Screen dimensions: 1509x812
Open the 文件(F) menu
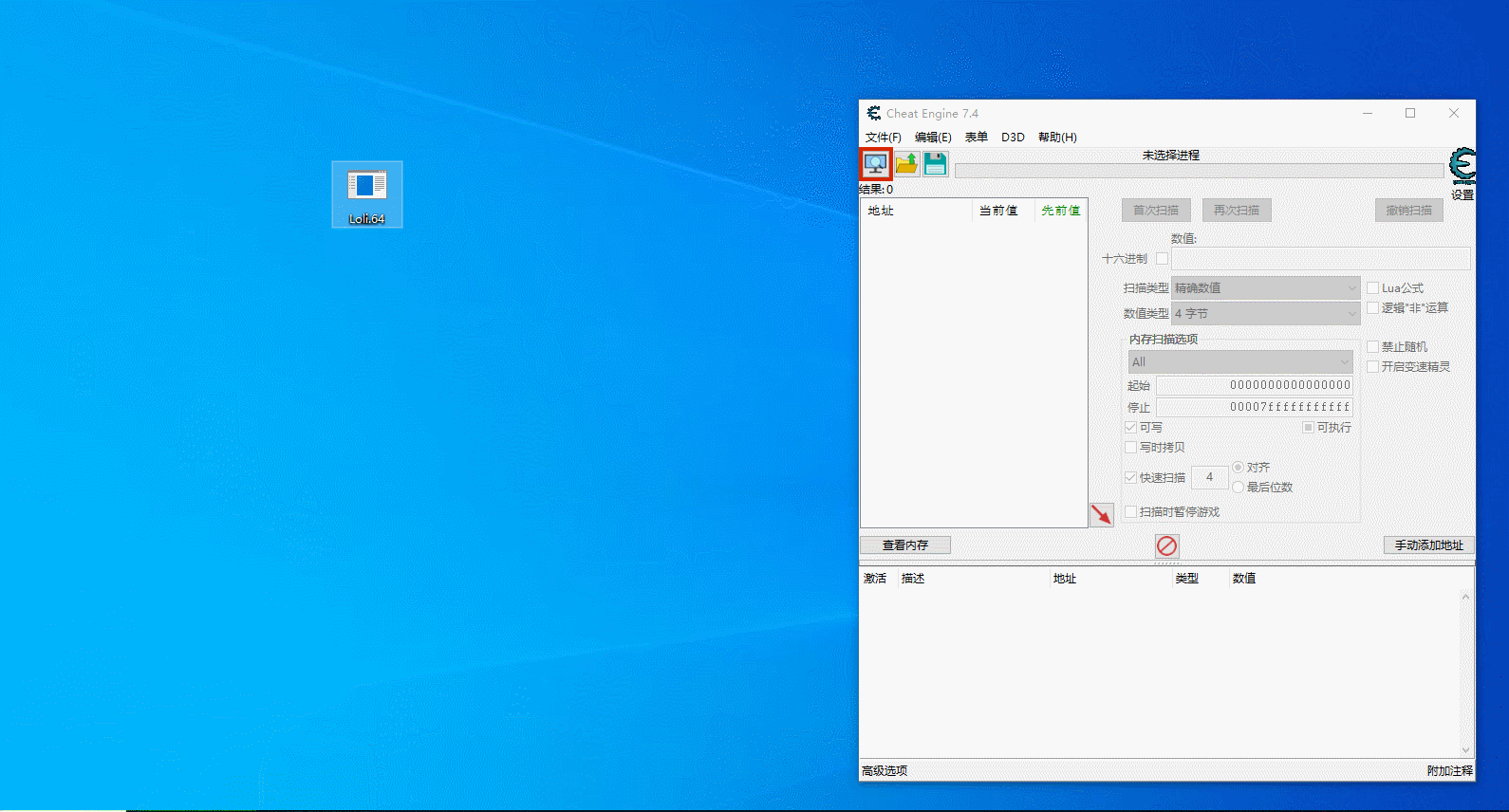883,138
